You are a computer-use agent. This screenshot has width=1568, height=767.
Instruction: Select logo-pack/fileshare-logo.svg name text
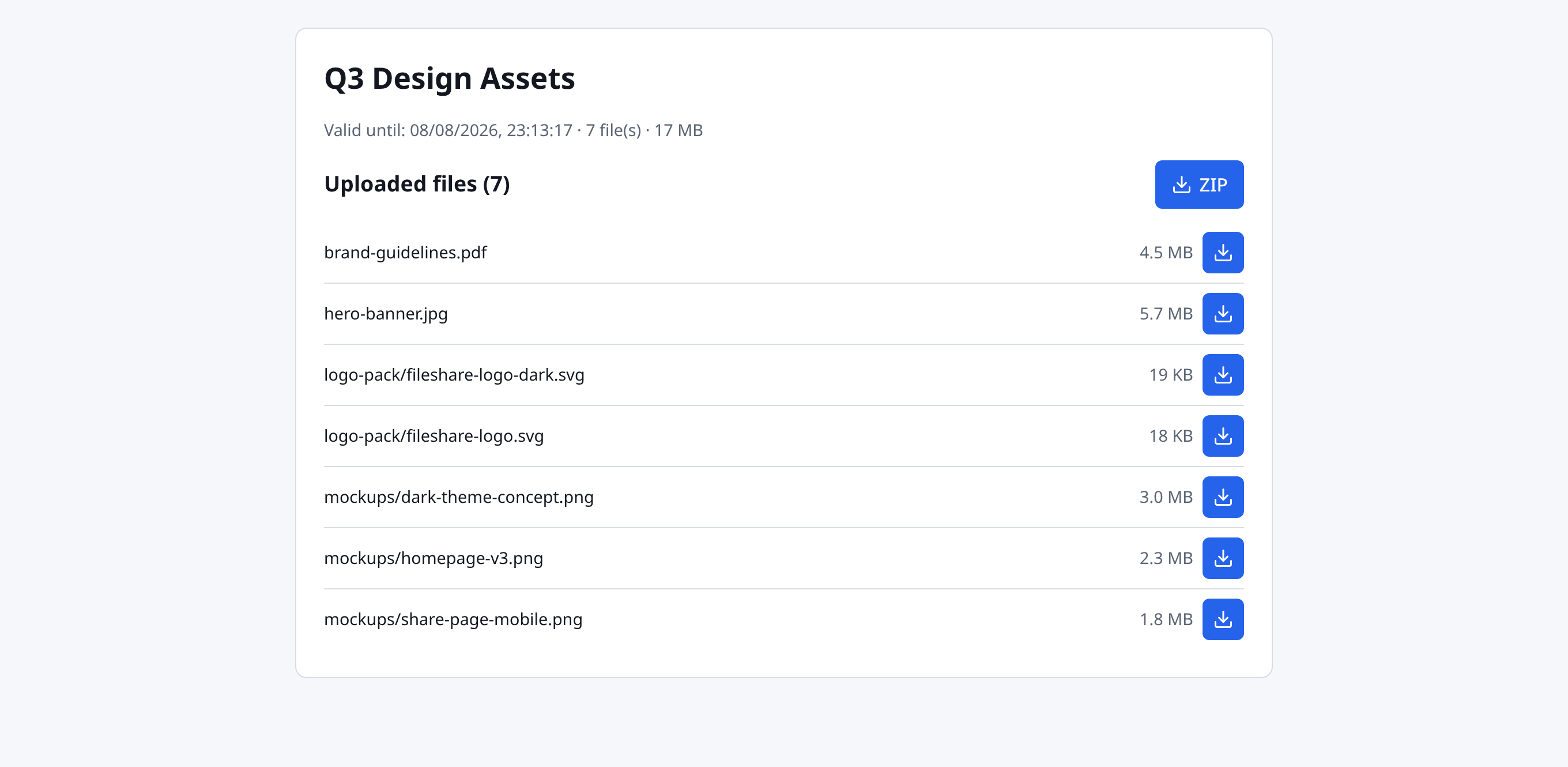click(434, 437)
